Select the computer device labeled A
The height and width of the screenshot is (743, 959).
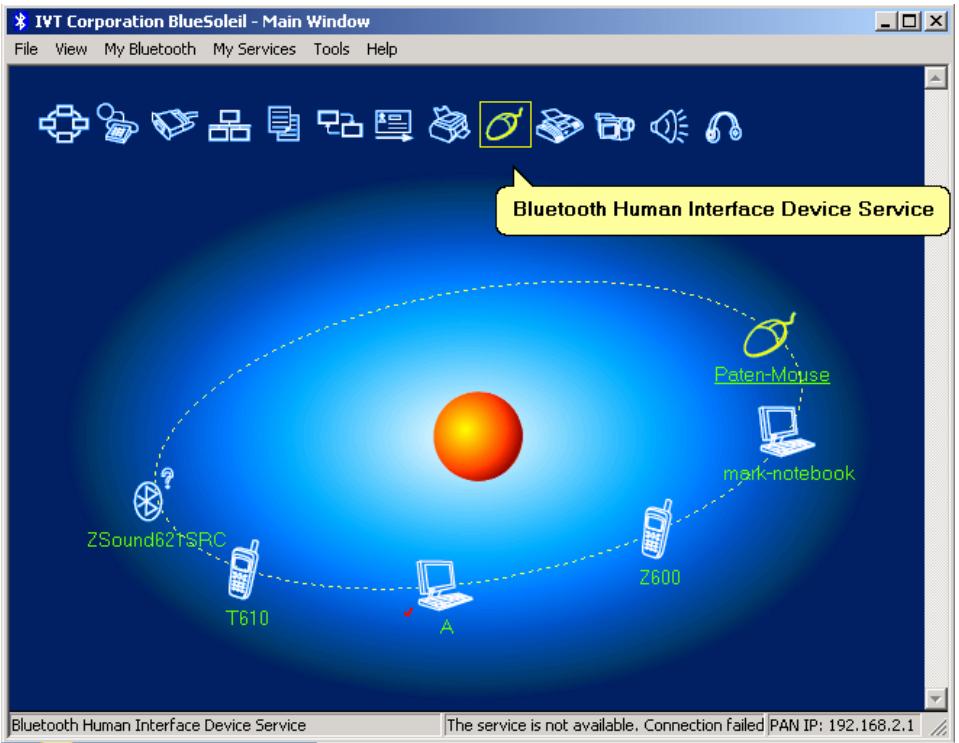pos(443,585)
